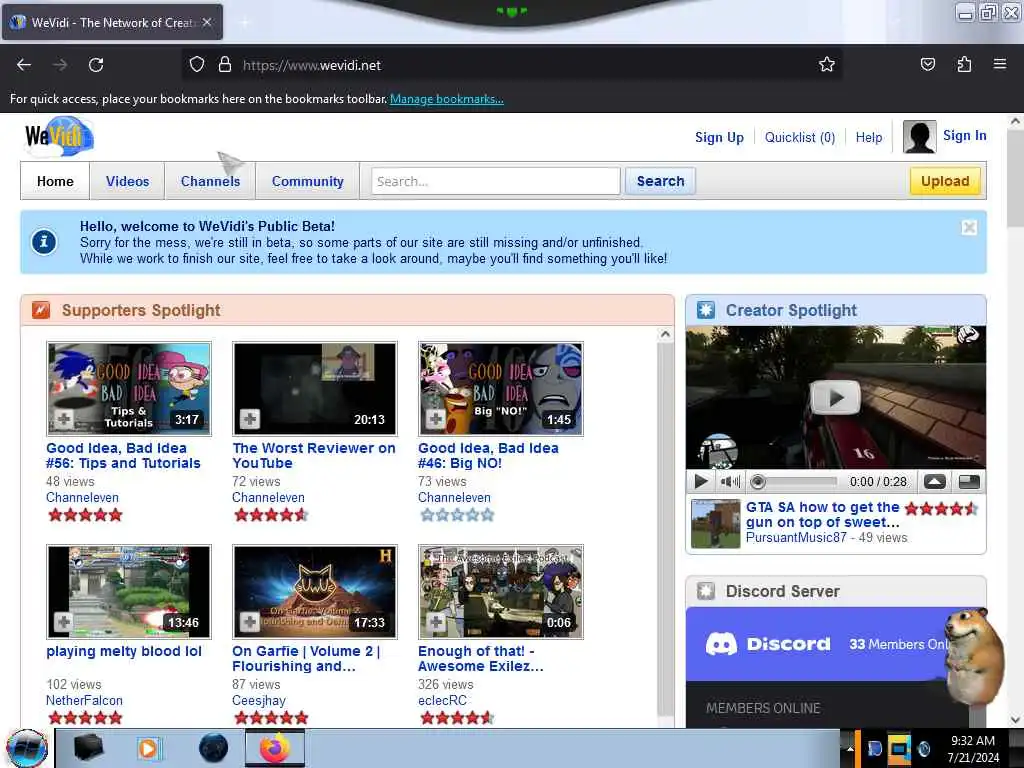1024x768 pixels.
Task: Open On Garfie Volume 2 video title
Action: [x=306, y=658]
